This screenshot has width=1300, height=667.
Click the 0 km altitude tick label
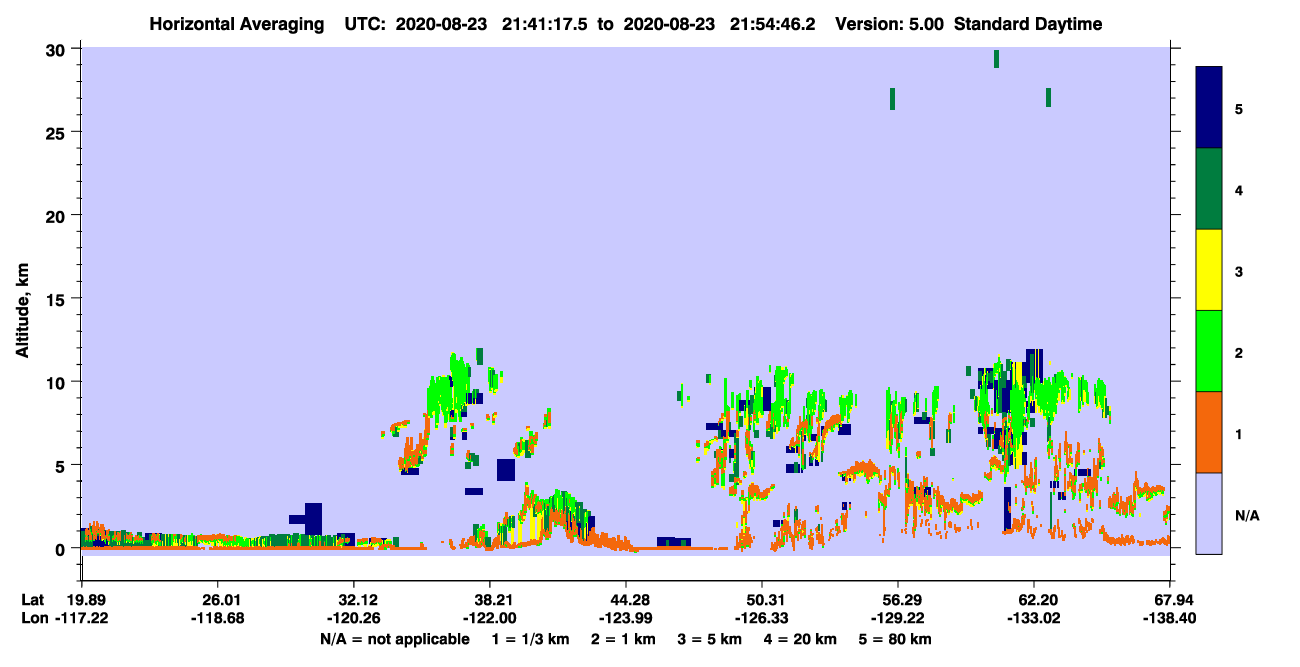(61, 548)
